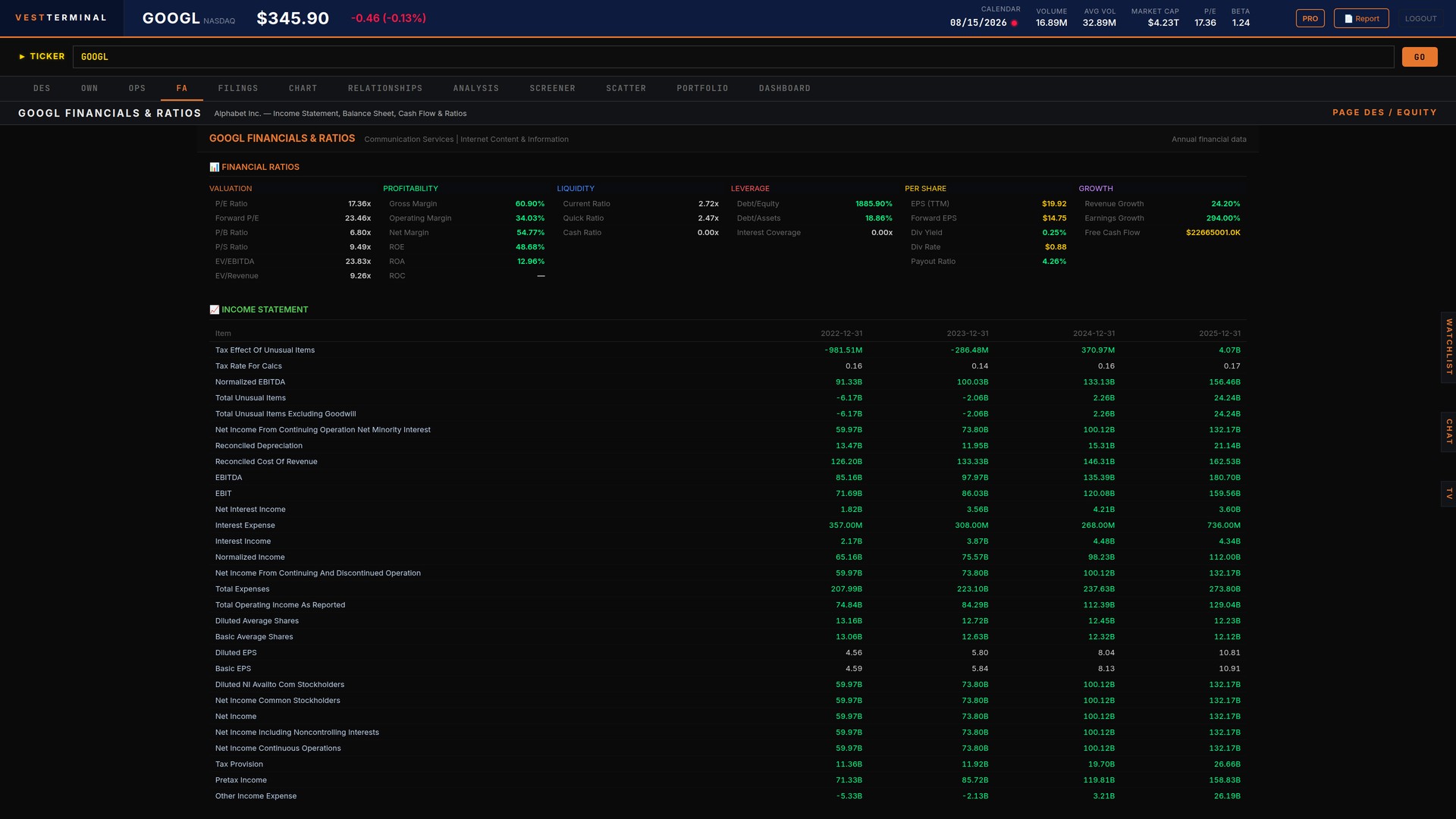Click the Current Ratio 2.72x value
1456x819 pixels.
point(708,204)
